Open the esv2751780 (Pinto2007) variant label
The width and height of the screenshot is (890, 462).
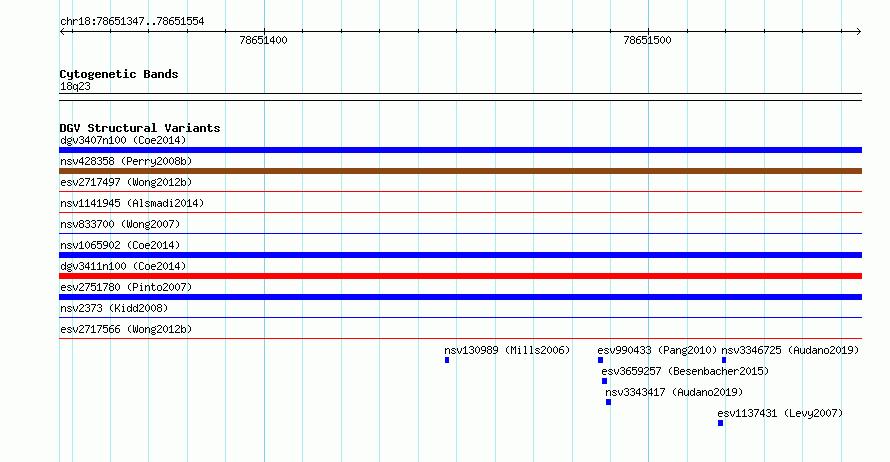click(x=126, y=287)
